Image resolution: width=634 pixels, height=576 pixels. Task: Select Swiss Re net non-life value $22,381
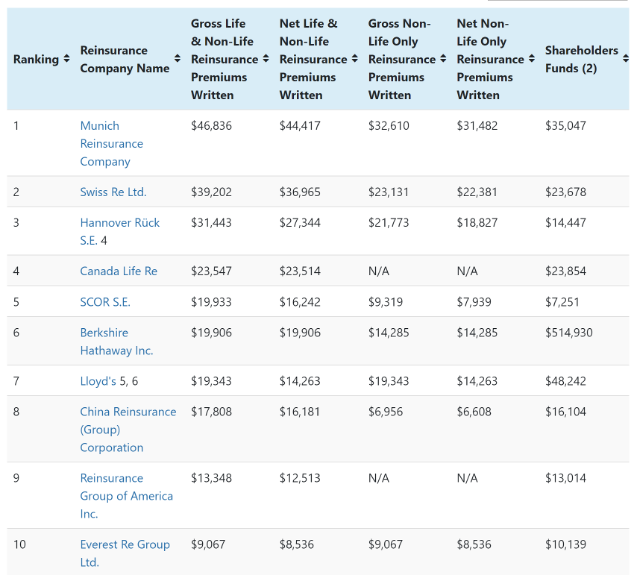[x=477, y=192]
